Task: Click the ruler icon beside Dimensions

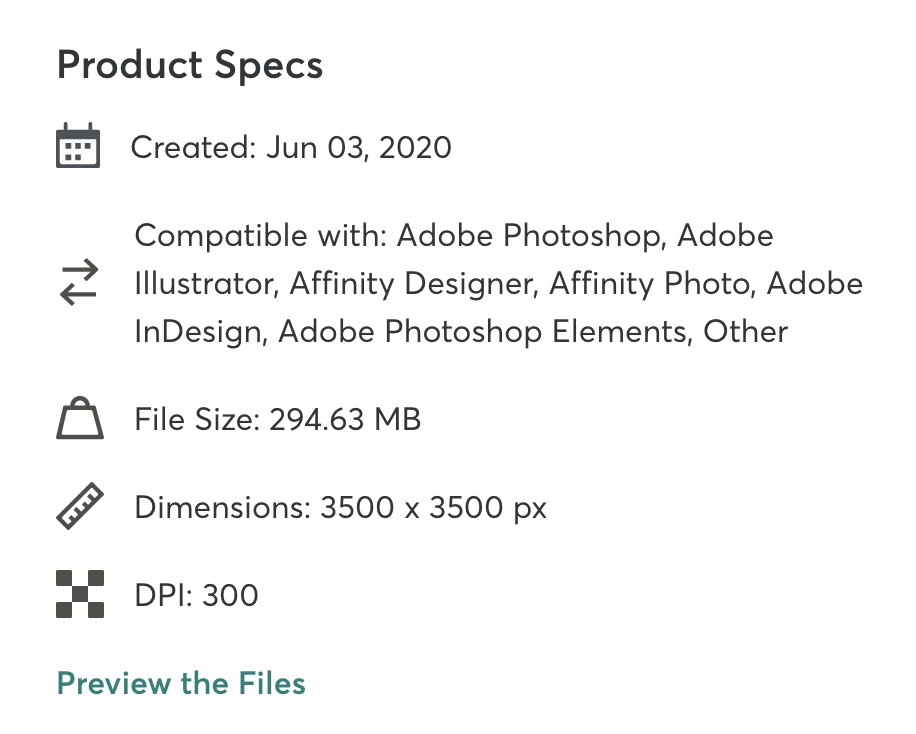Action: pos(80,507)
